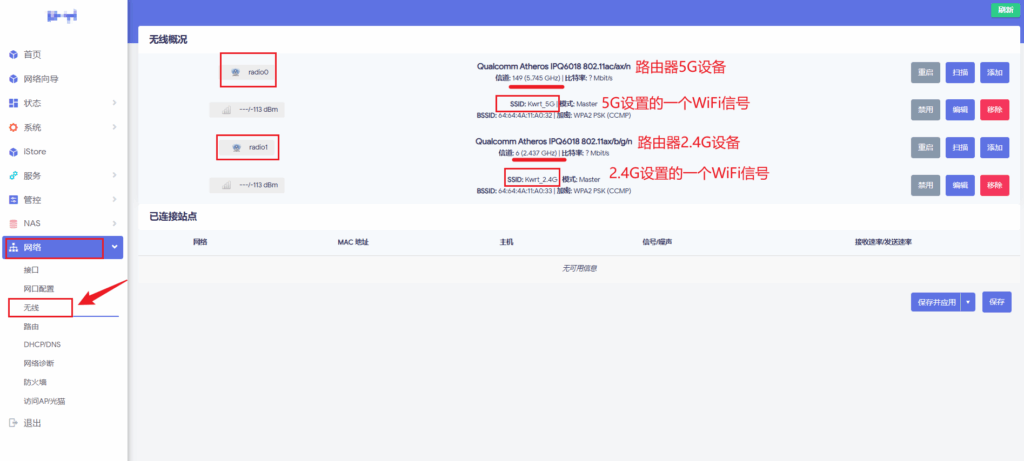Click signal strength icon for Kwrt_5G

tap(226, 110)
